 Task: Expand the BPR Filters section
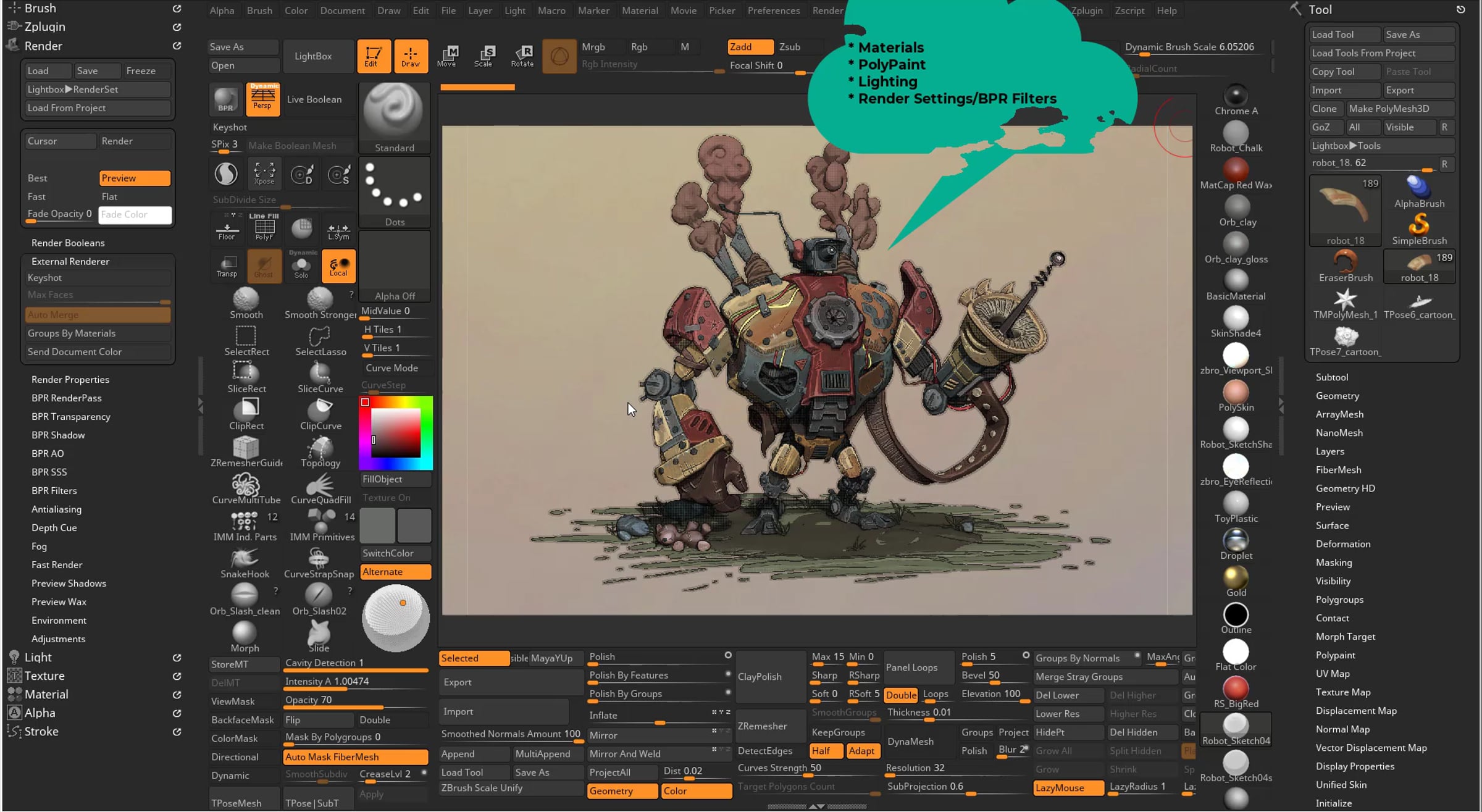pos(54,491)
